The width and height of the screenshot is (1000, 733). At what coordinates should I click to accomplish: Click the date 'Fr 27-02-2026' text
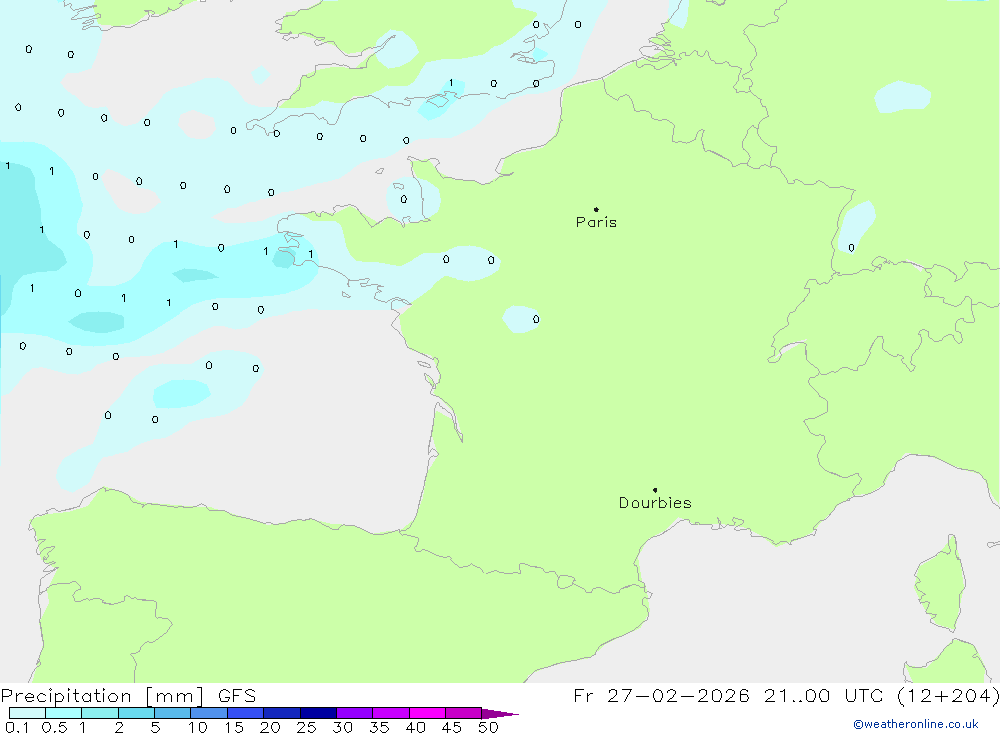[661, 695]
